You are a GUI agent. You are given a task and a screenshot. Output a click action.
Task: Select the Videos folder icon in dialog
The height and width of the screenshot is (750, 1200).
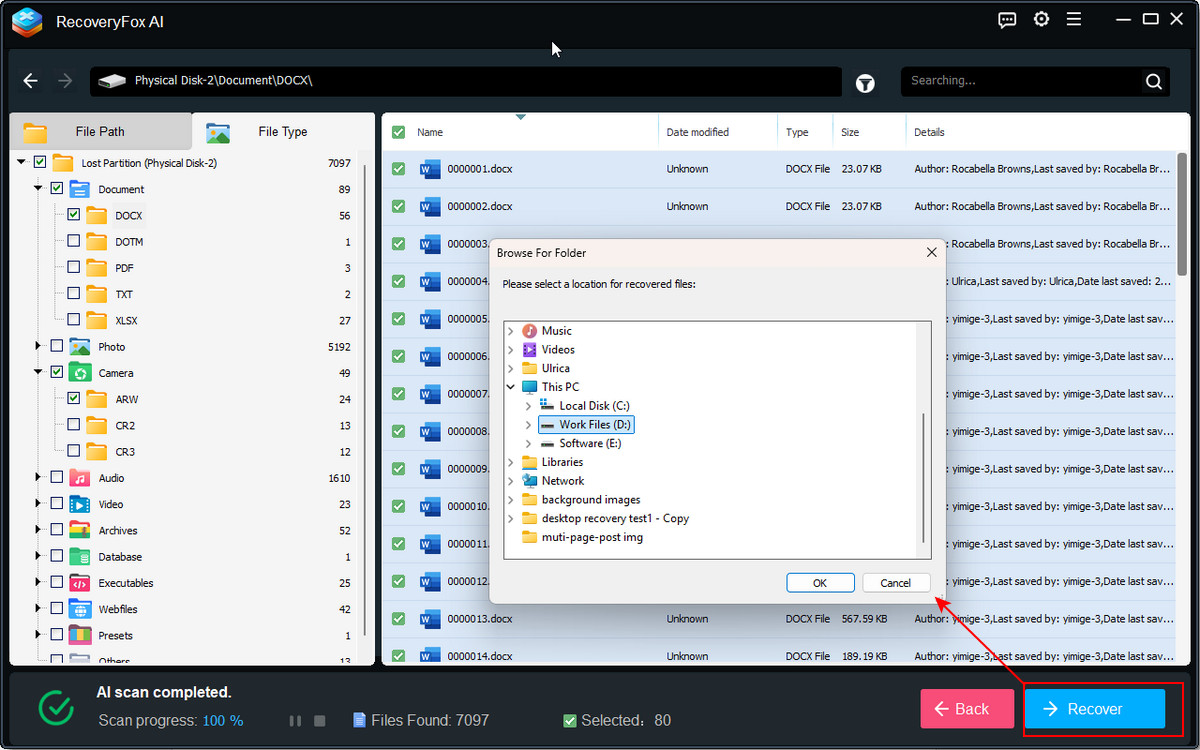point(530,350)
